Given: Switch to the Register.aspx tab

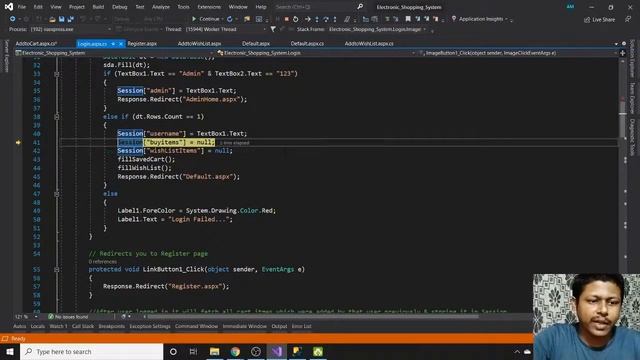Looking at the screenshot, I should click(142, 43).
